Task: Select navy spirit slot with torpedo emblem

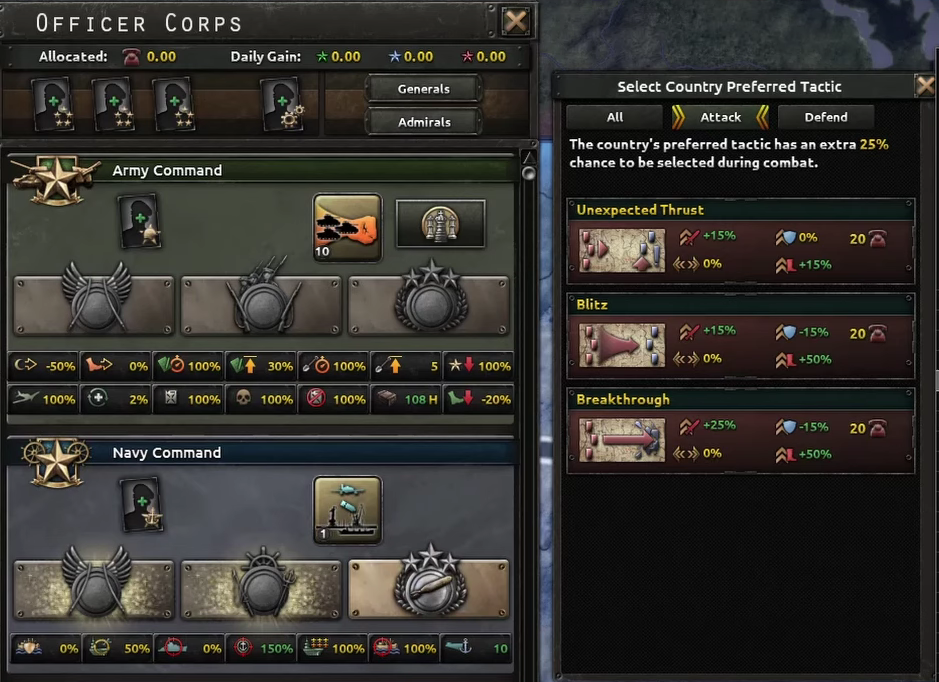Action: (x=429, y=589)
